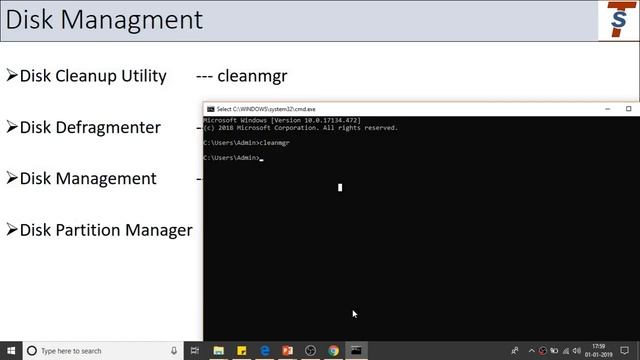This screenshot has width=640, height=360.
Task: Click the 'Disk Managment' slide title
Action: click(x=104, y=20)
